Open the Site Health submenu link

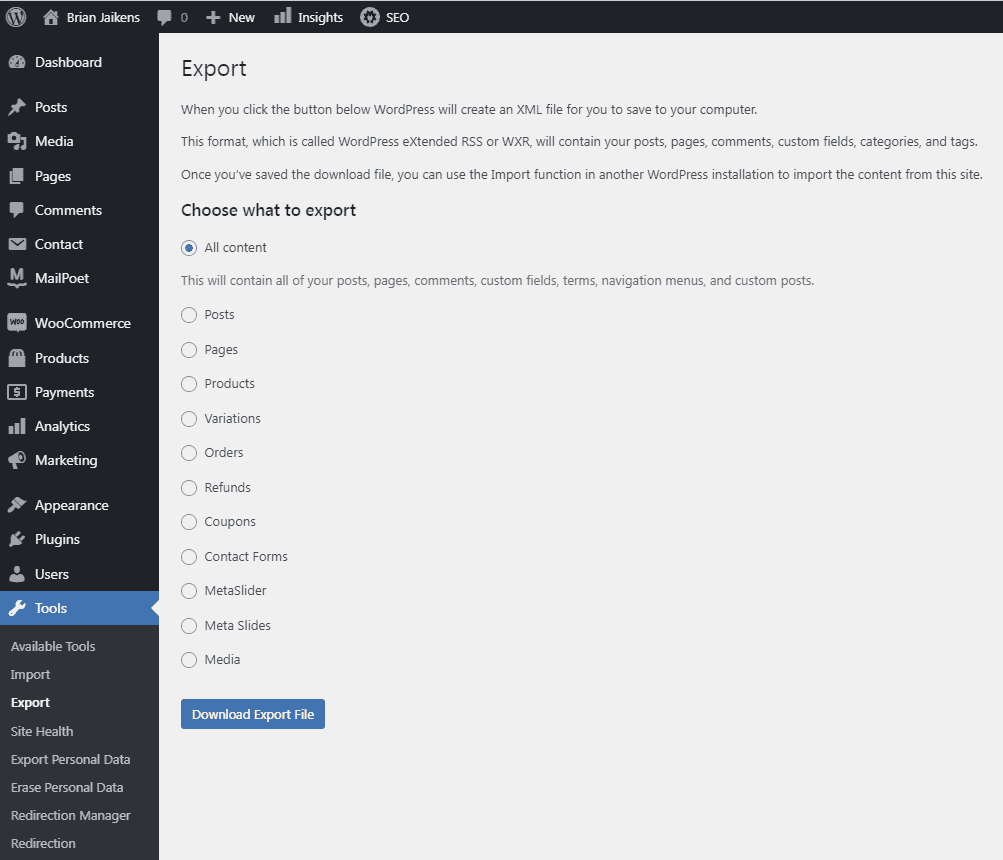tap(42, 731)
